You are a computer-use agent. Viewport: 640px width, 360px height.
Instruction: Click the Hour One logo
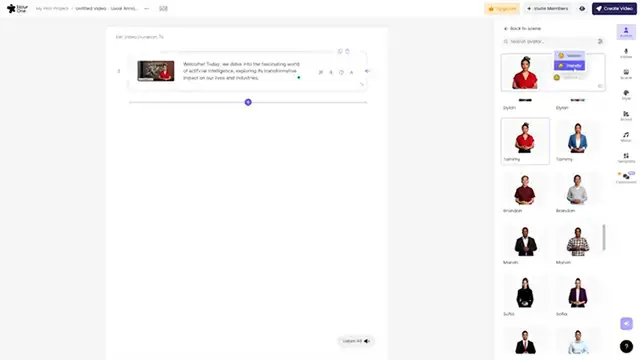[x=17, y=8]
